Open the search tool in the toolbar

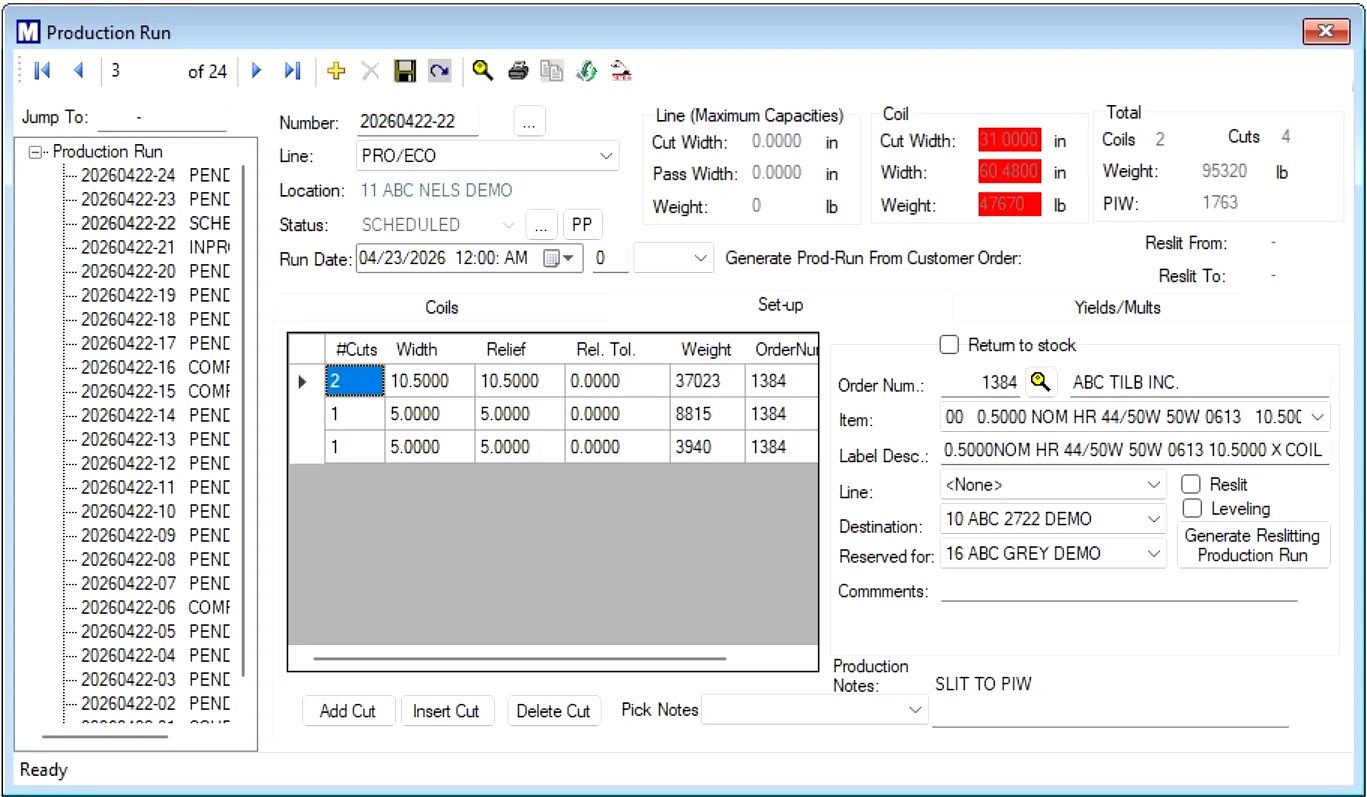(x=482, y=70)
